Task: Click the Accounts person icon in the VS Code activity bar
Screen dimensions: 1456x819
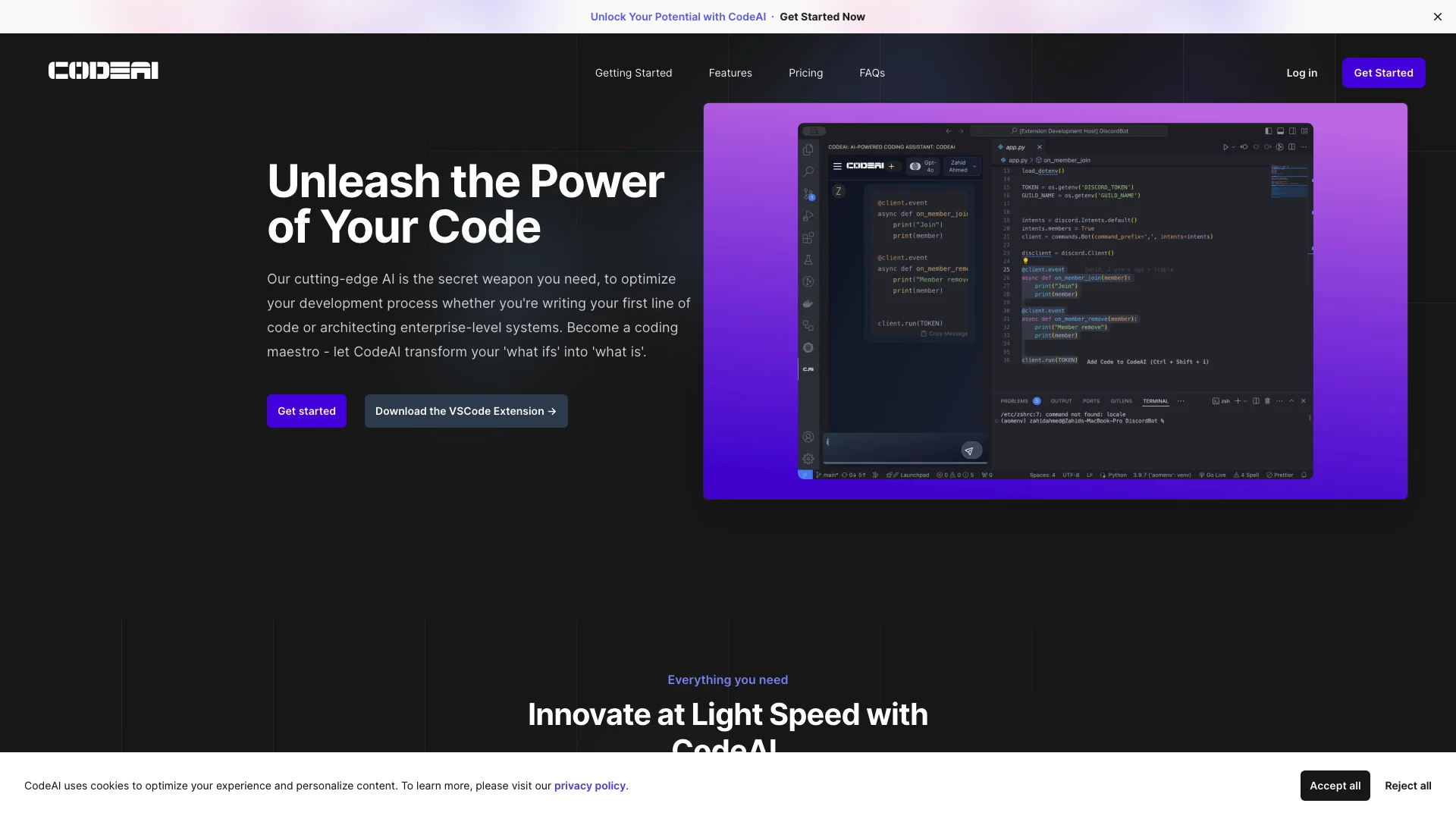Action: pyautogui.click(x=808, y=437)
